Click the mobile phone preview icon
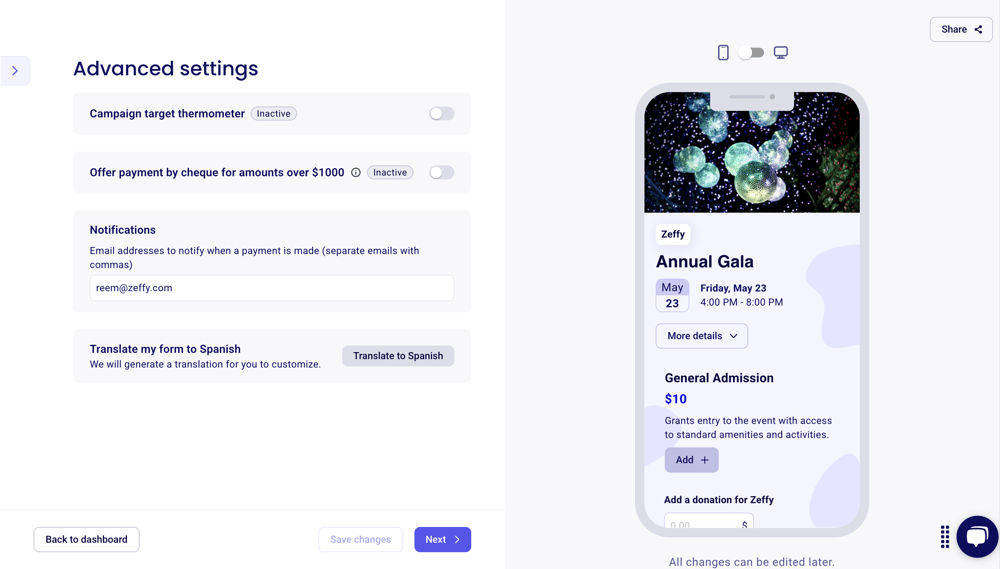 (723, 53)
